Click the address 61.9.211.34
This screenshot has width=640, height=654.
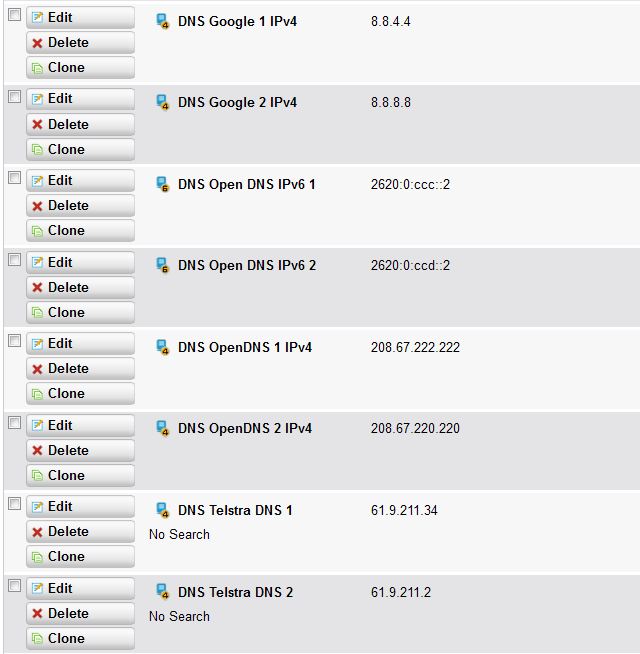click(404, 510)
